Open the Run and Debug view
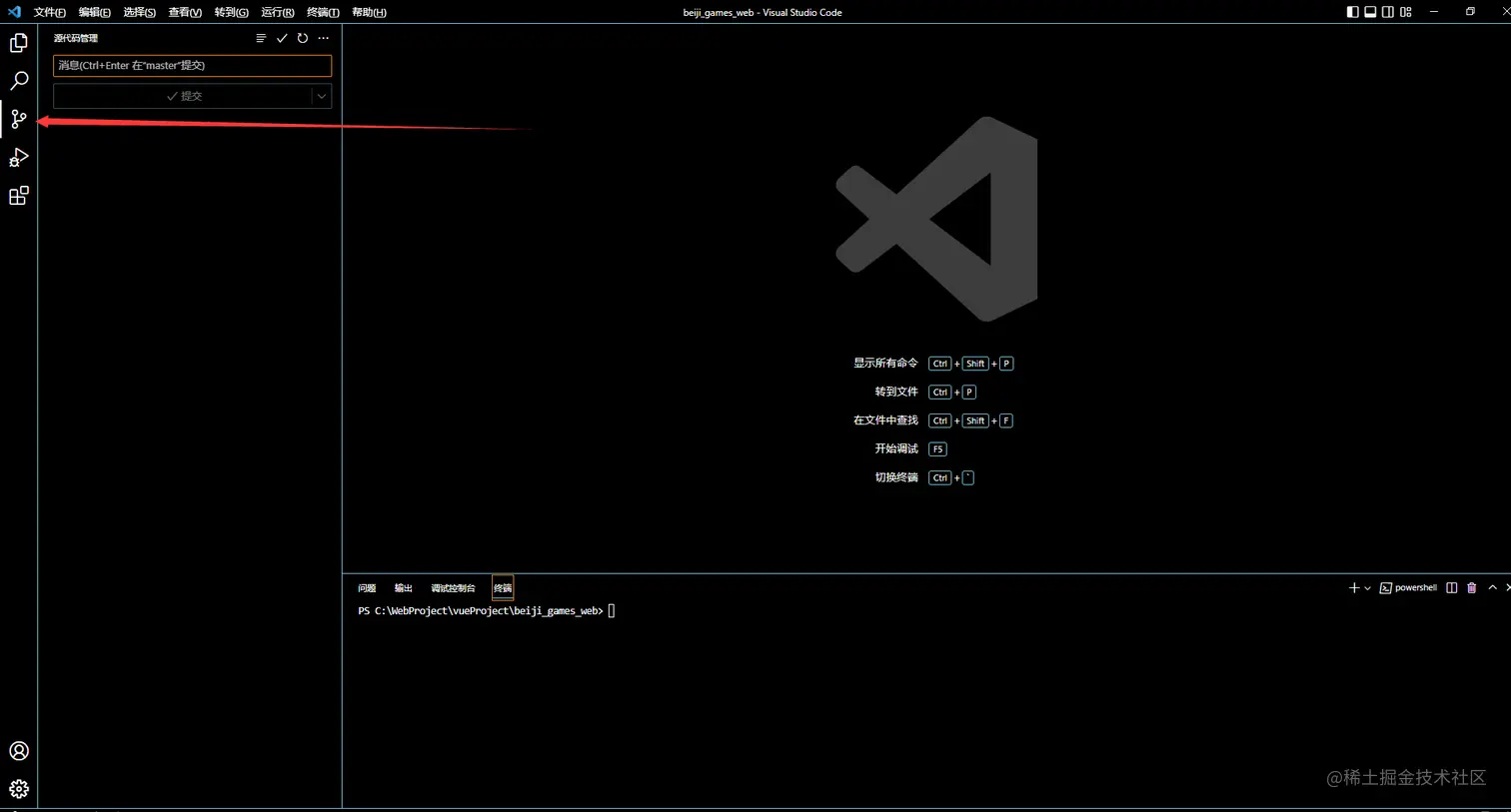This screenshot has height=812, width=1511. 19,157
